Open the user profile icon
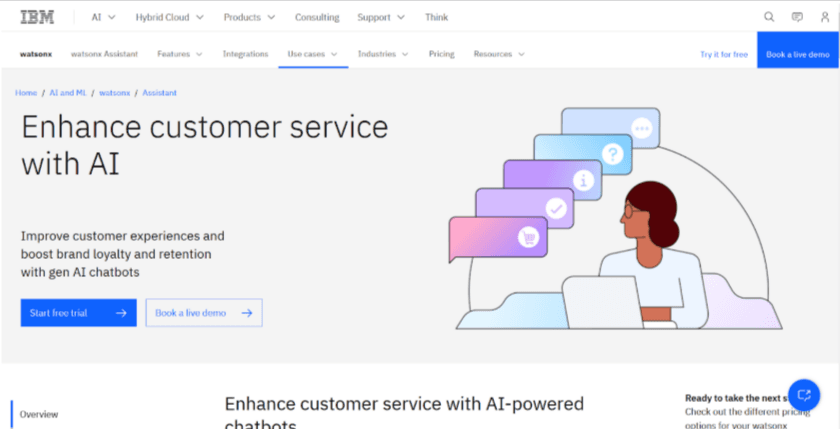This screenshot has width=840, height=429. pyautogui.click(x=825, y=17)
